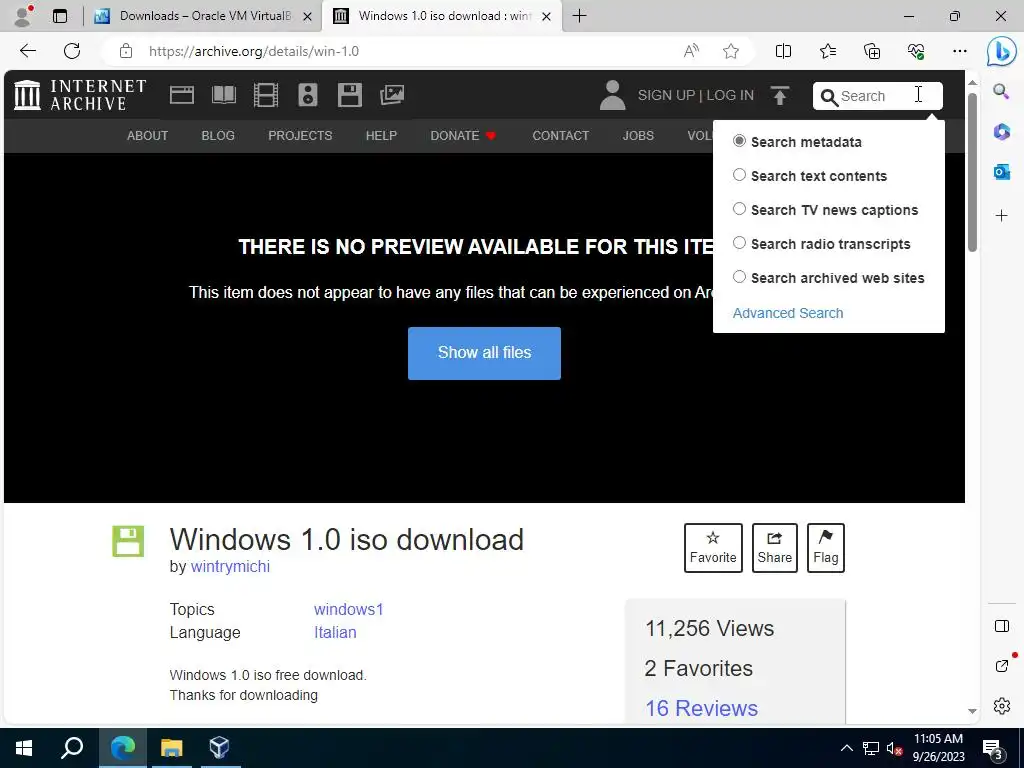Open Edge profile icon

pyautogui.click(x=24, y=16)
